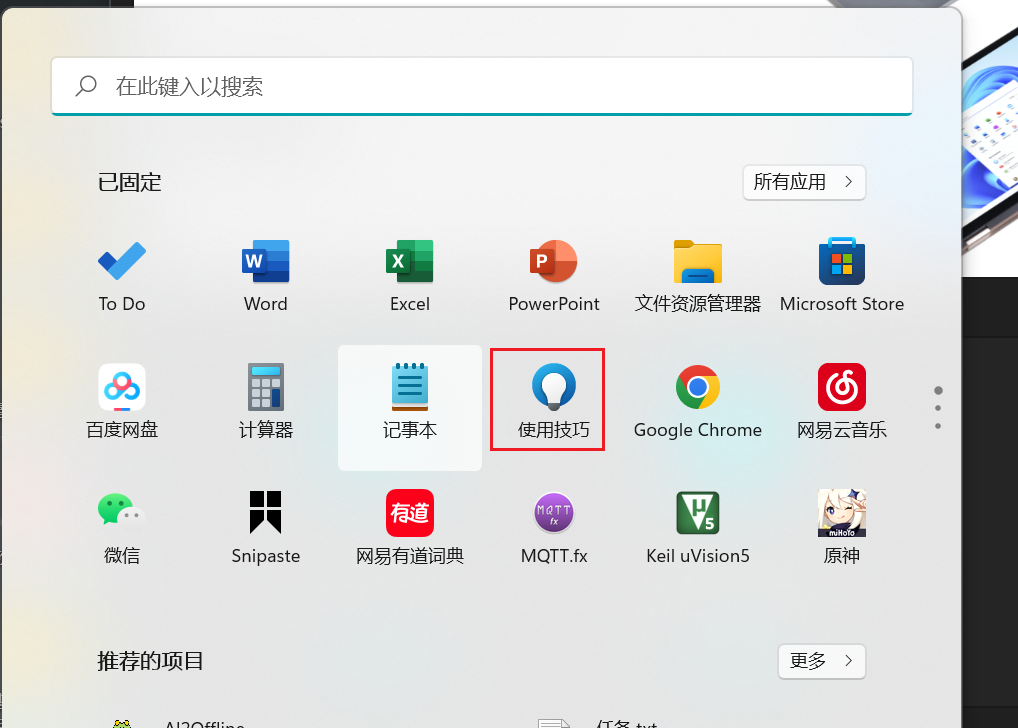Open the To Do app
The height and width of the screenshot is (728, 1018).
pos(121,276)
